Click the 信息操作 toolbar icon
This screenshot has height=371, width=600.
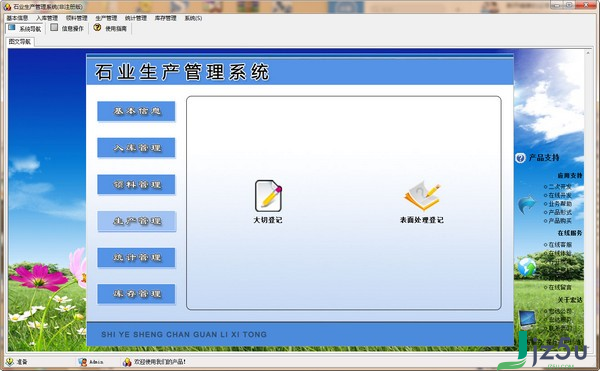54,28
